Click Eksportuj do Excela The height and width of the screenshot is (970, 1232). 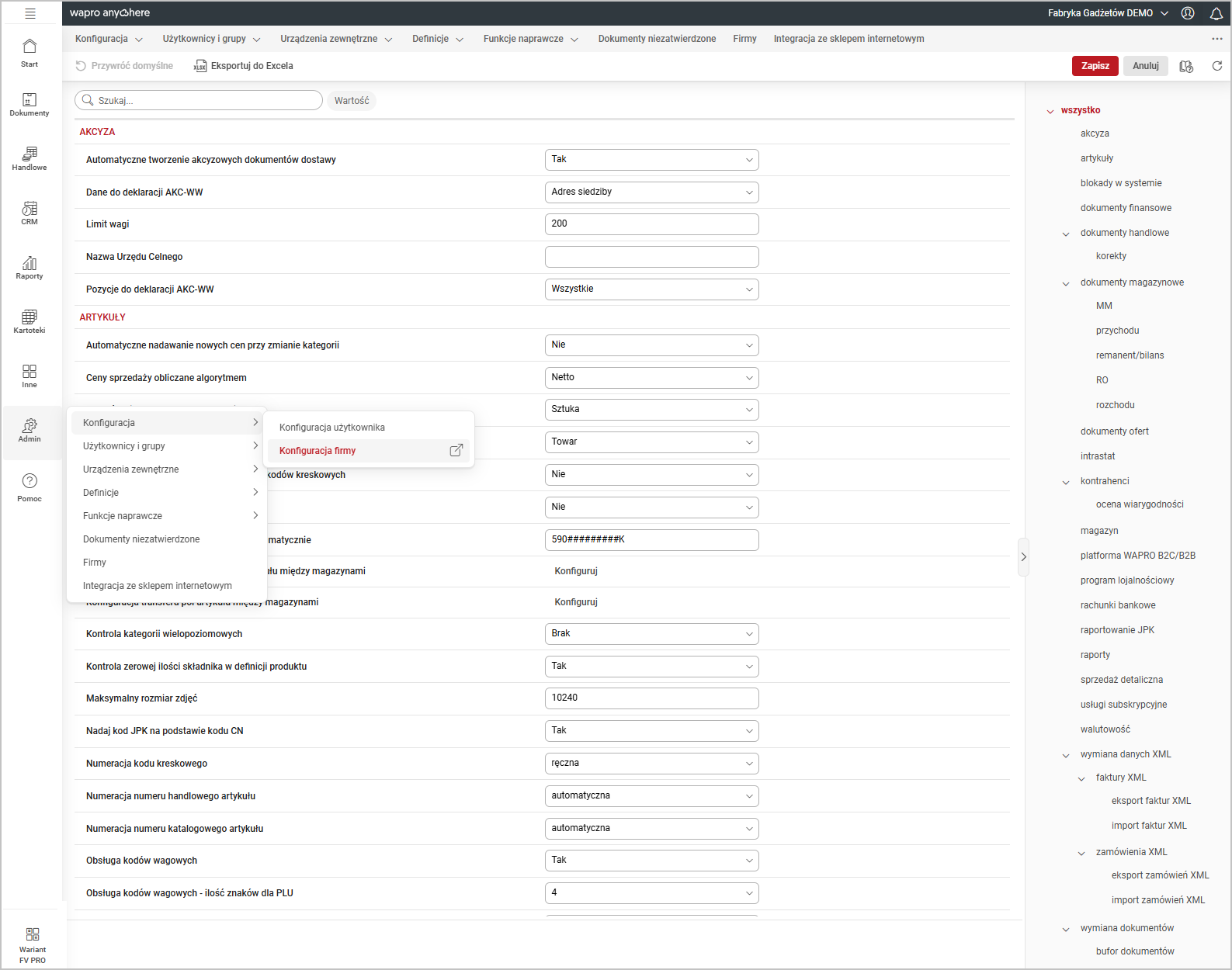click(x=244, y=66)
